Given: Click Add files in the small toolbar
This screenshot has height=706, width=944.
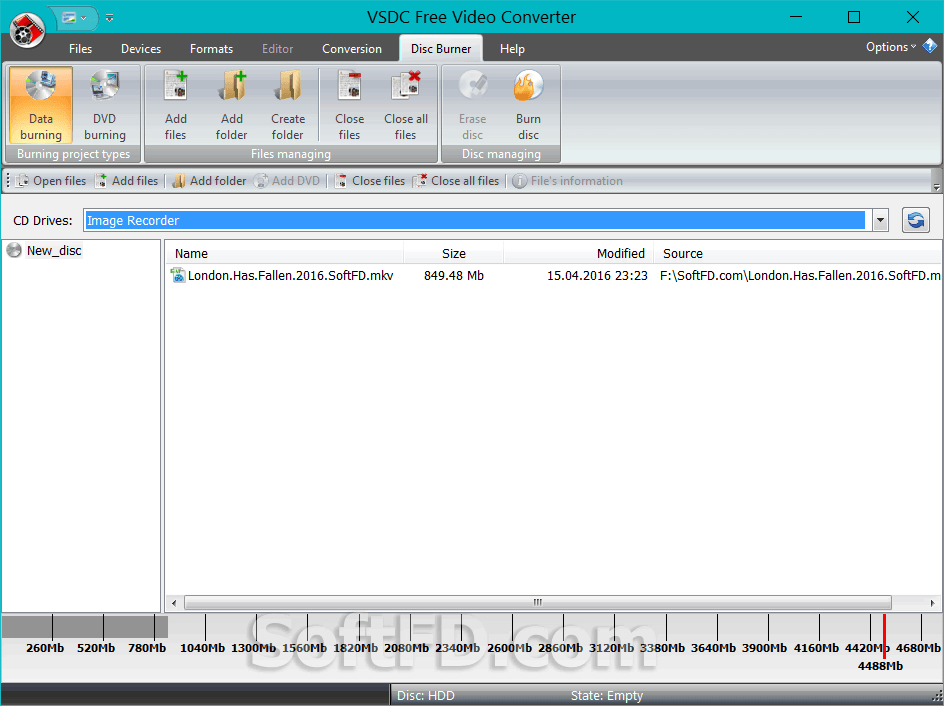Looking at the screenshot, I should [127, 181].
